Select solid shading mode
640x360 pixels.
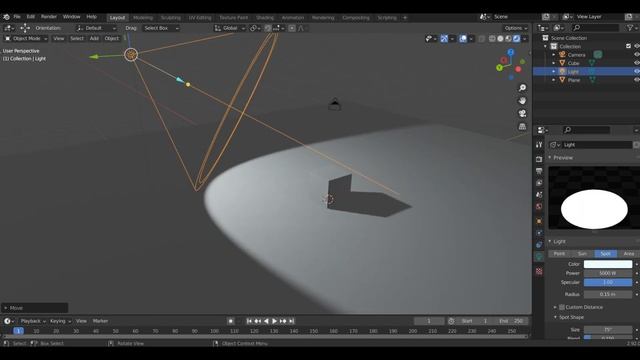[x=500, y=39]
